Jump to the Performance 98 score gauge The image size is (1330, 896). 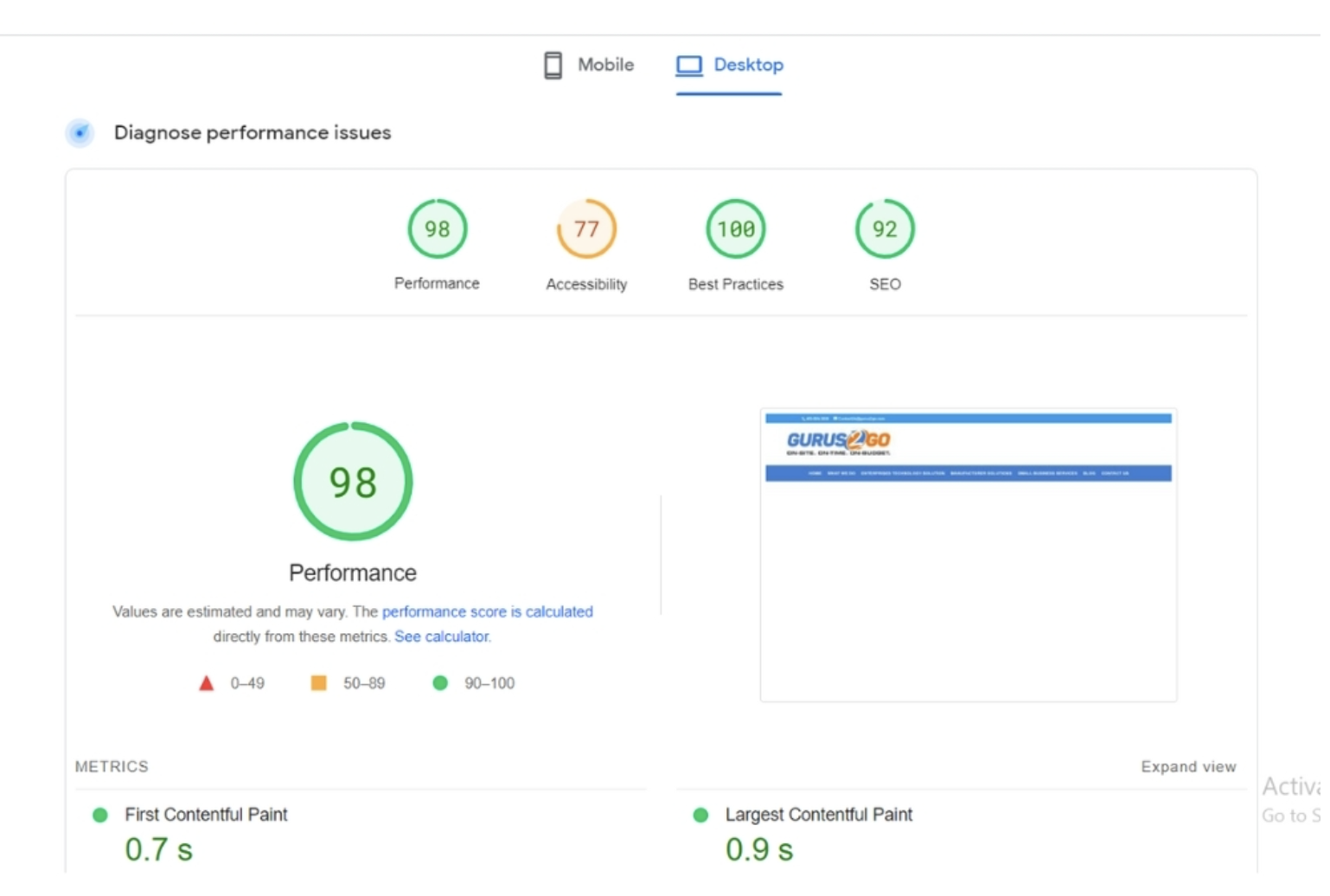click(437, 229)
